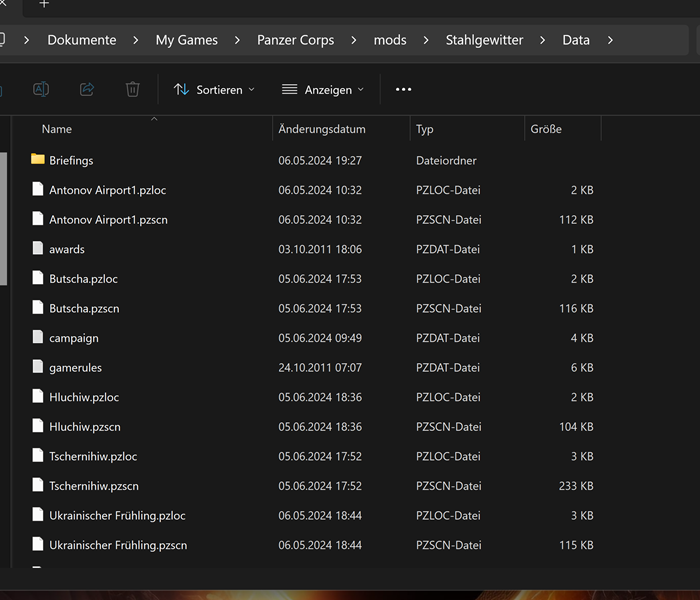Viewport: 700px width, 600px height.
Task: Expand chevron after Panzer Corps
Action: pyautogui.click(x=354, y=40)
